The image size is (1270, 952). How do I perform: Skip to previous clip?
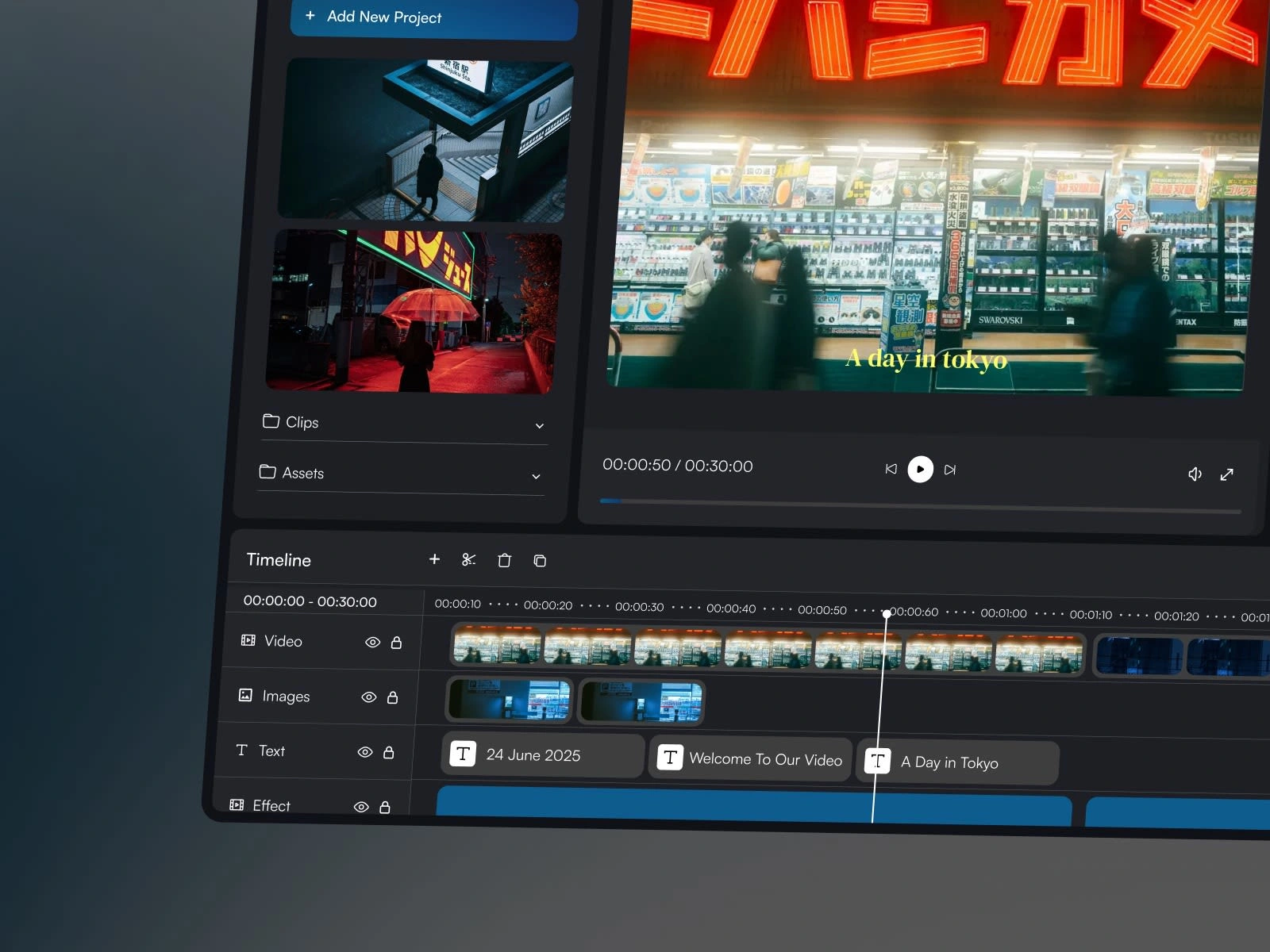(891, 469)
